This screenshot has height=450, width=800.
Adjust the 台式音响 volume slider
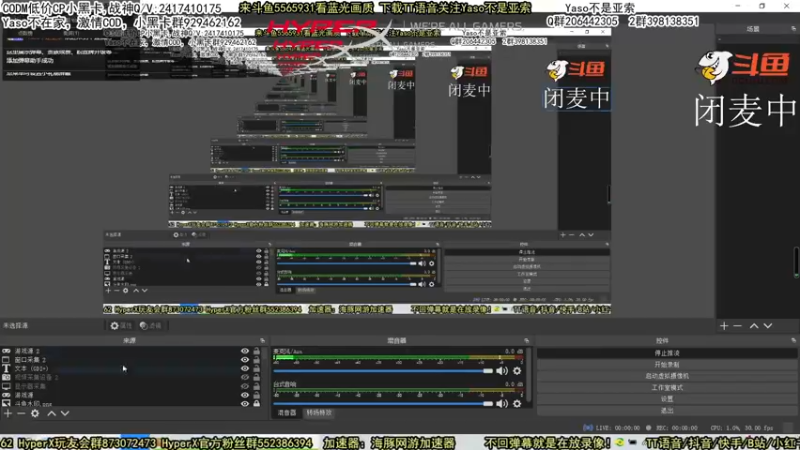[x=384, y=404]
